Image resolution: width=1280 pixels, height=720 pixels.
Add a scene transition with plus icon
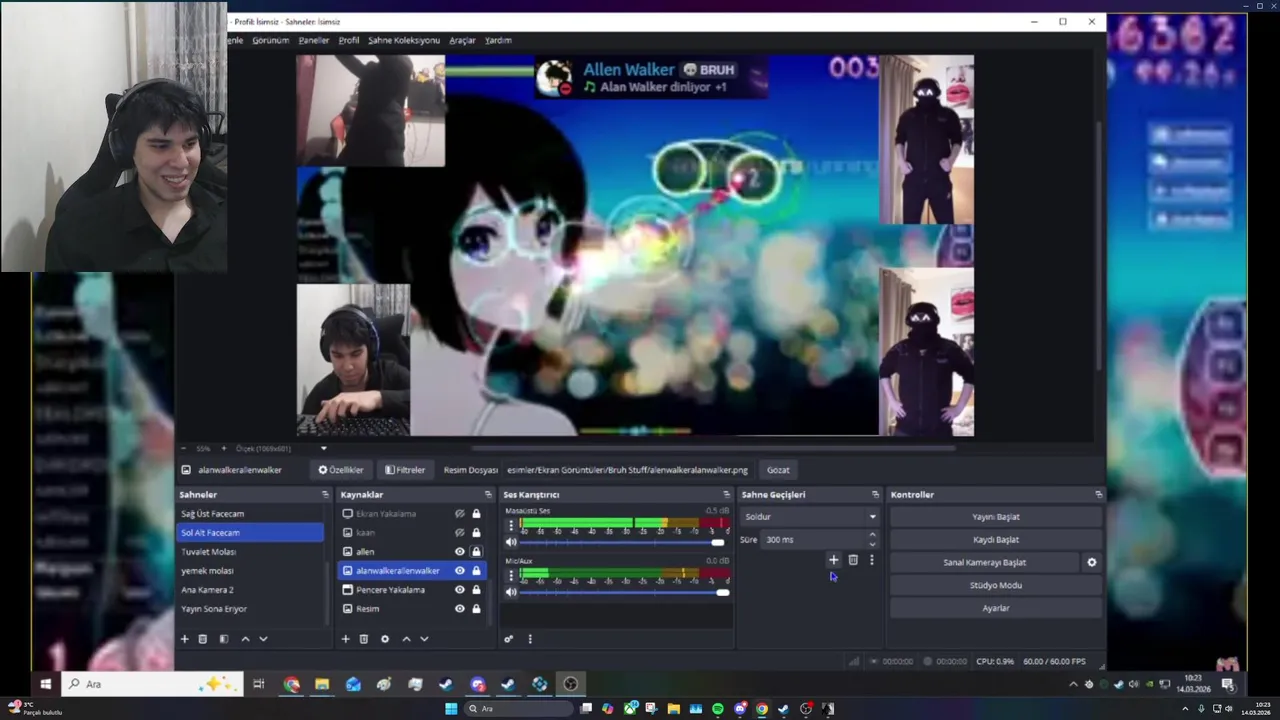point(833,560)
